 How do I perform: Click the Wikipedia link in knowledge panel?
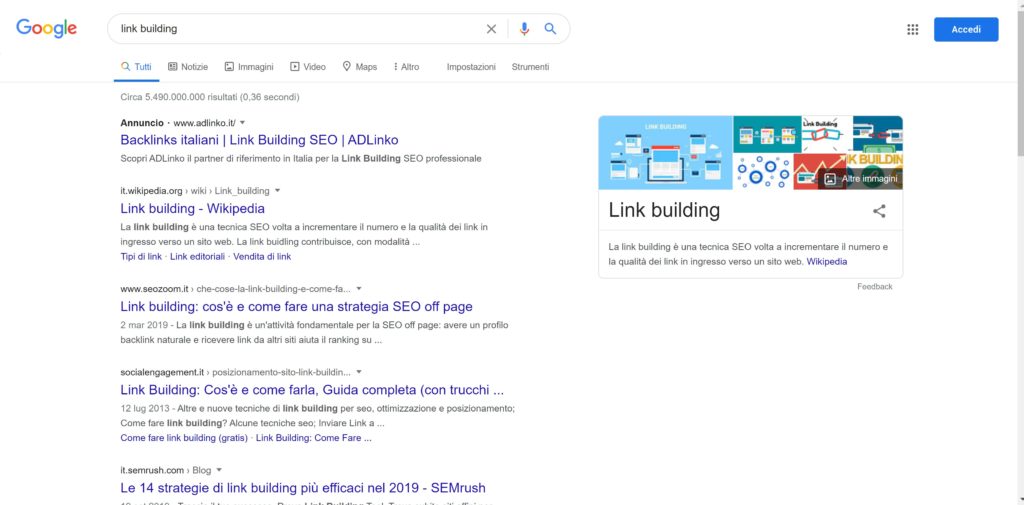coord(827,261)
